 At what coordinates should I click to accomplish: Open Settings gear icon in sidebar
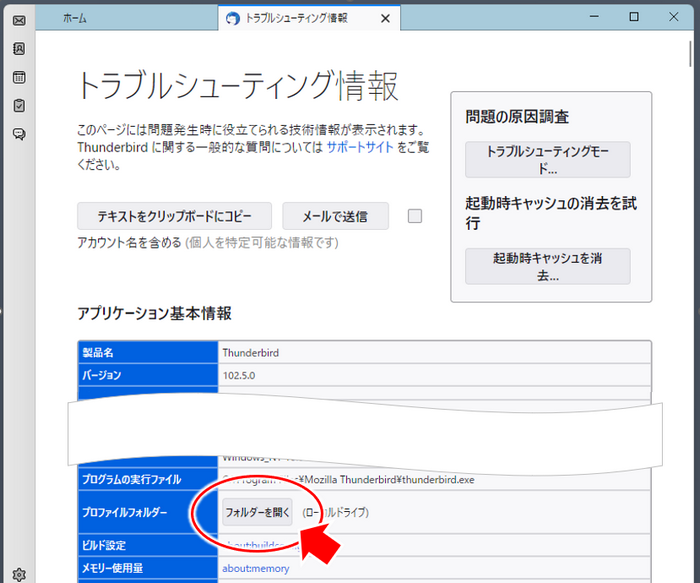(x=19, y=574)
